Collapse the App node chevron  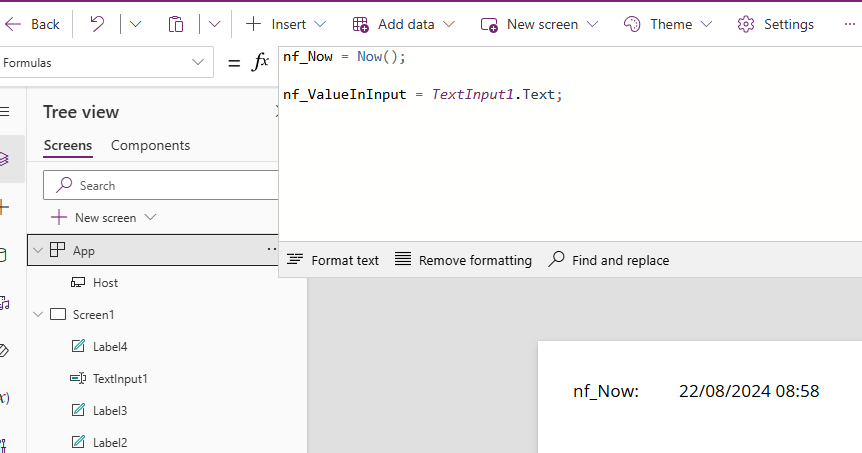pyautogui.click(x=38, y=251)
